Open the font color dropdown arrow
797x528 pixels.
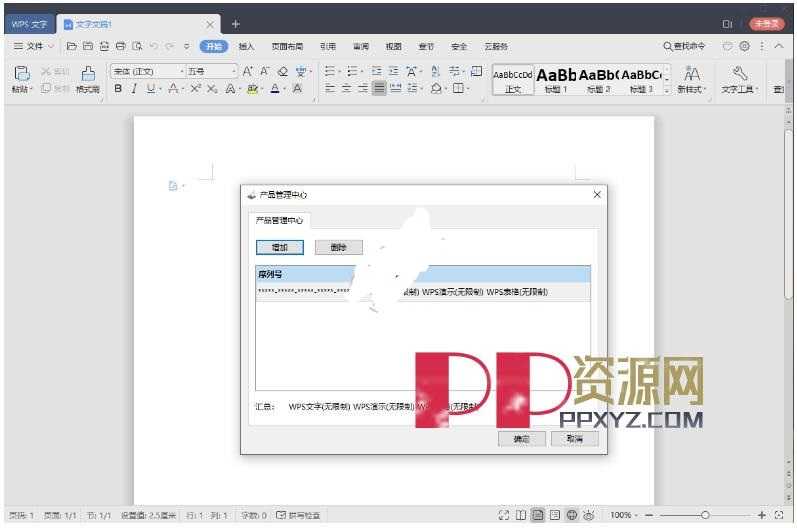(284, 89)
